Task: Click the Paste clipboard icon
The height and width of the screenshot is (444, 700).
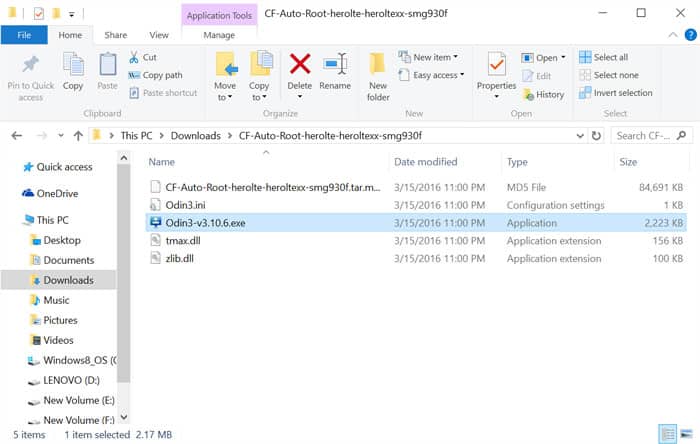Action: [x=108, y=65]
